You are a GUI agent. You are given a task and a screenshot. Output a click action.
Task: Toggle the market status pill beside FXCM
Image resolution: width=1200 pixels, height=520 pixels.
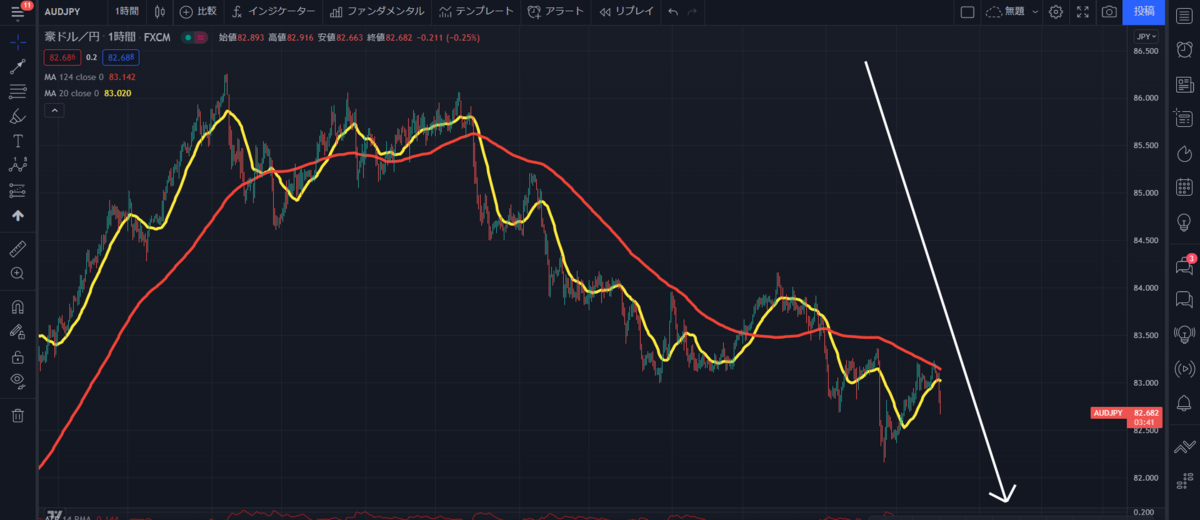coord(194,38)
